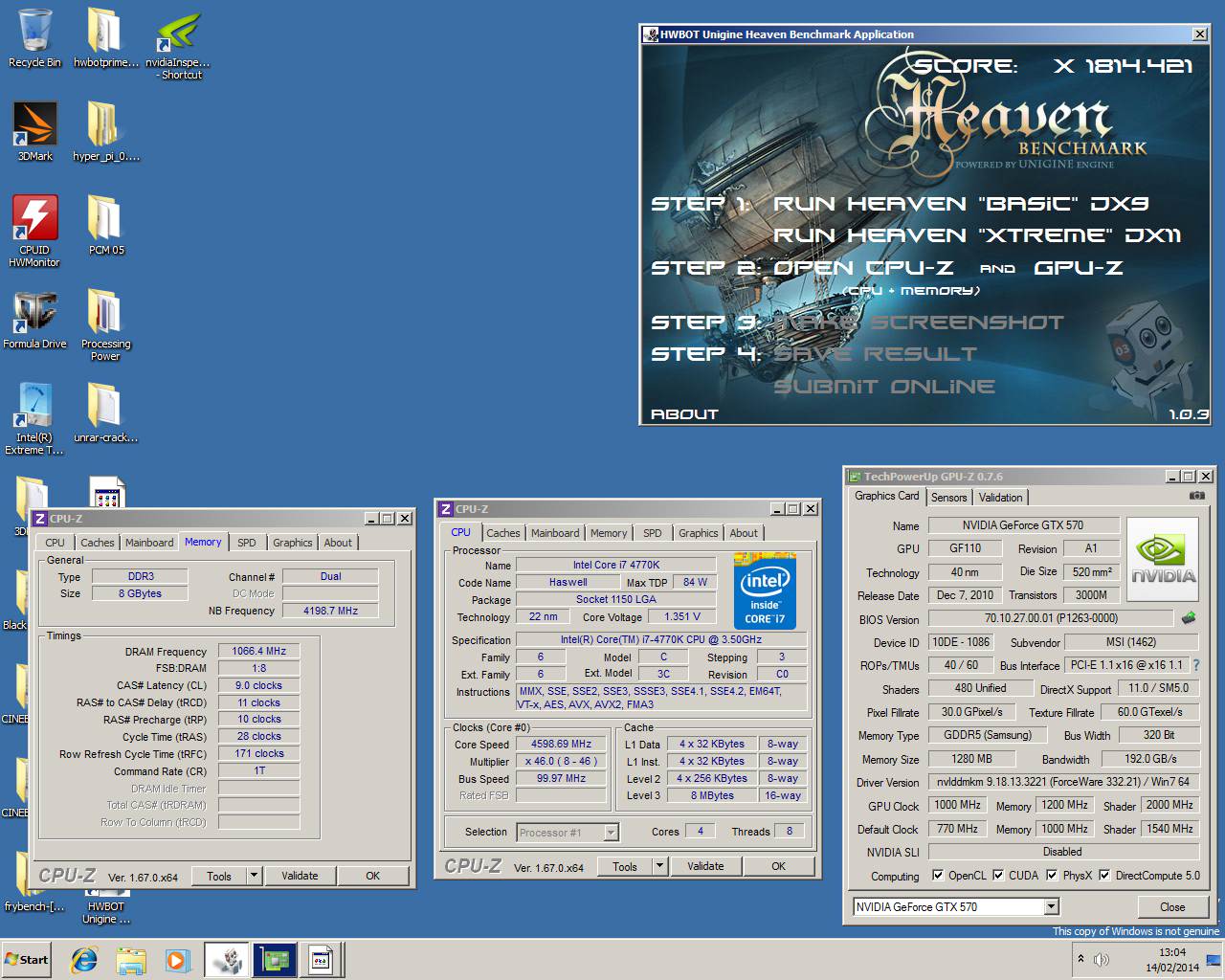The width and height of the screenshot is (1225, 980).
Task: Click Submit Online in Heaven app
Action: tap(884, 386)
